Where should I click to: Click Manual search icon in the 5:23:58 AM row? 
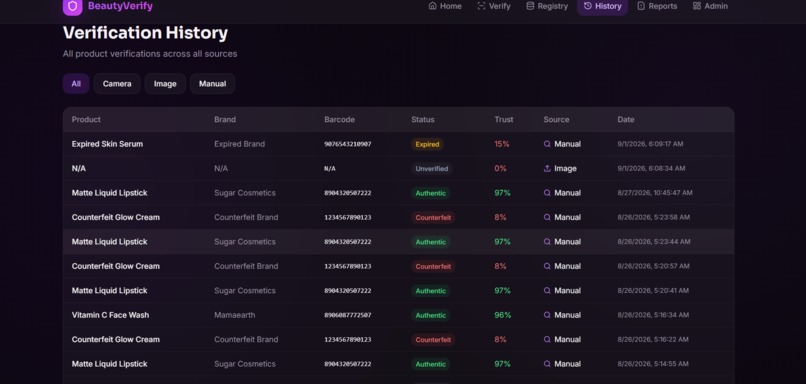click(547, 217)
